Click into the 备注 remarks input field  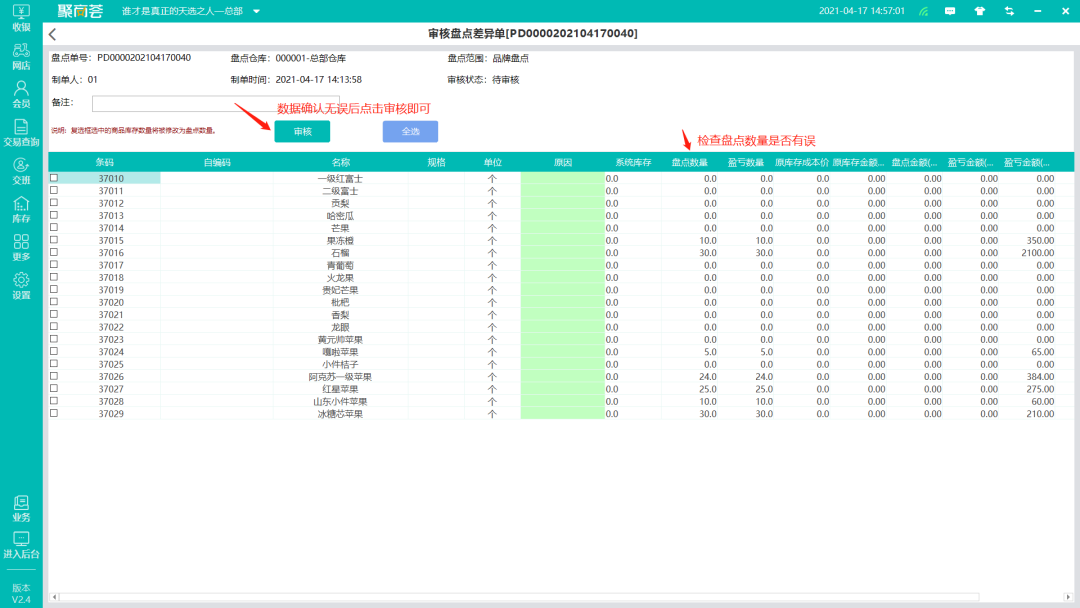215,103
